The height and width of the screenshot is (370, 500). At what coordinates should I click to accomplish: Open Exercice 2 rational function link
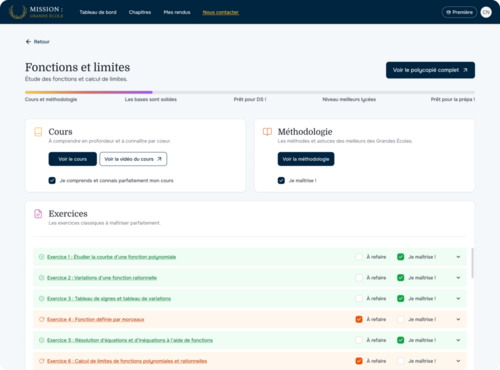[102, 278]
